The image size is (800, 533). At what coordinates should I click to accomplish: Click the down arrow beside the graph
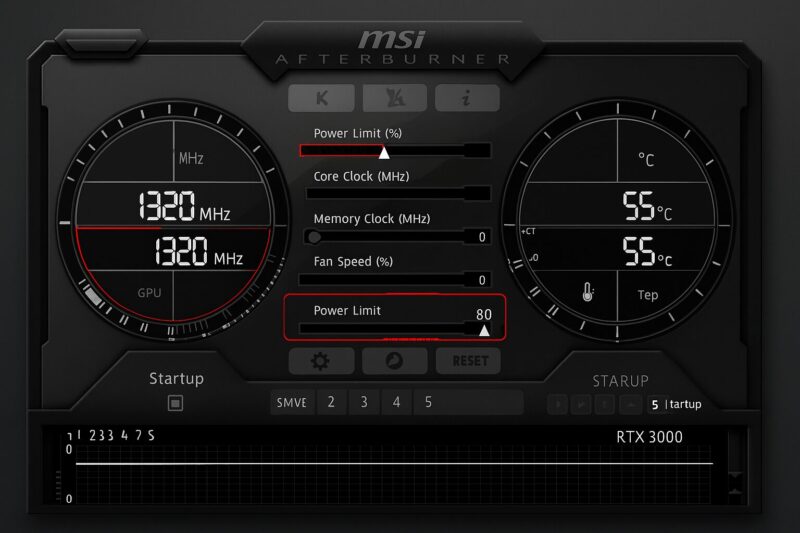[x=735, y=475]
